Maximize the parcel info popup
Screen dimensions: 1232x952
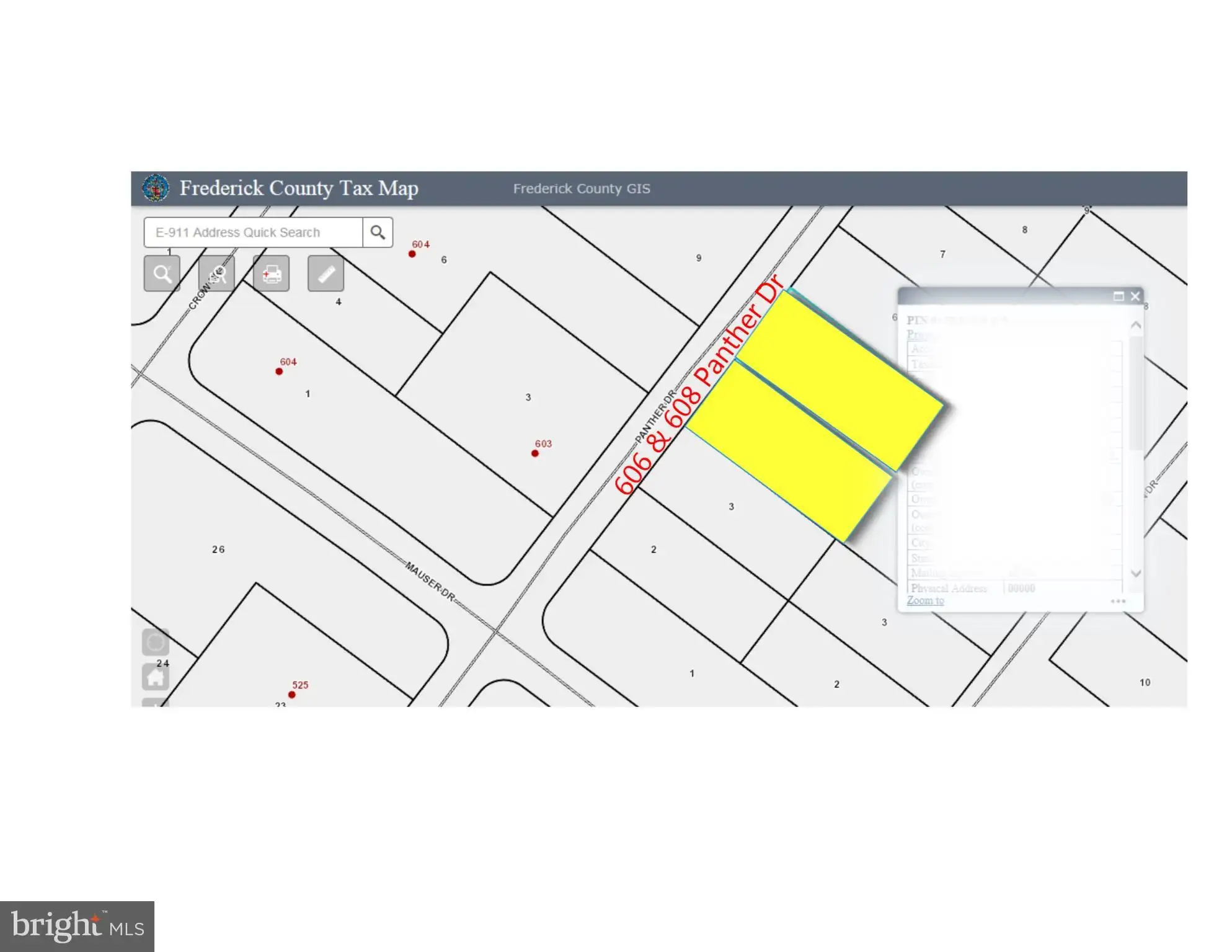(x=1119, y=296)
